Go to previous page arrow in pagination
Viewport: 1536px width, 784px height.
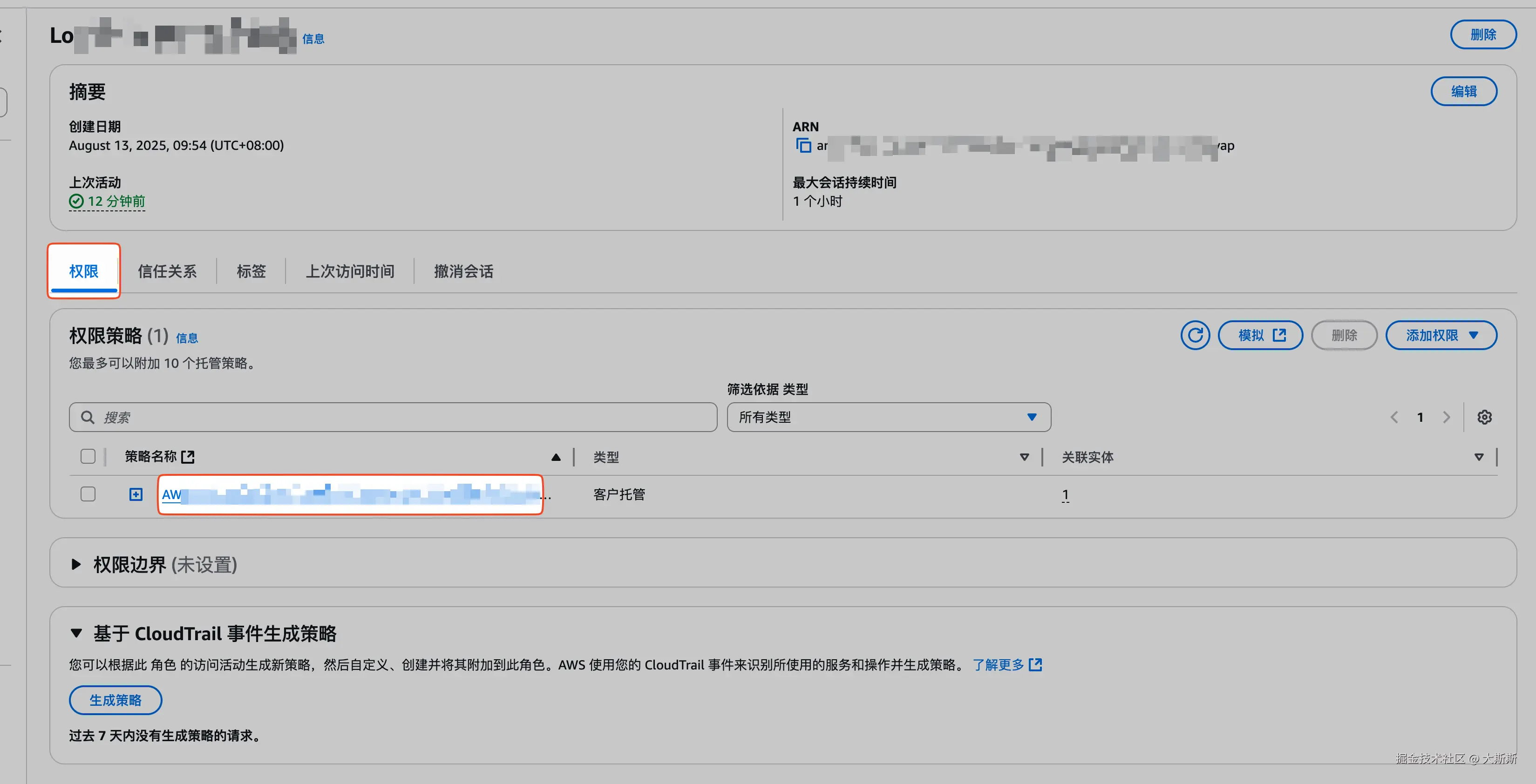(1394, 417)
